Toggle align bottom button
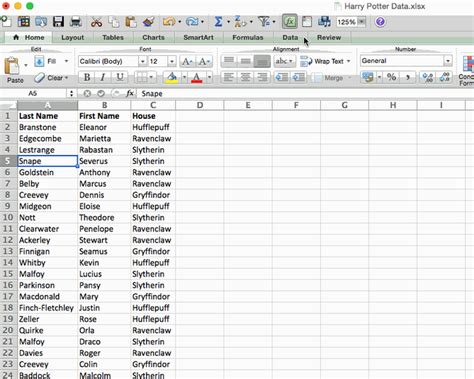Image resolution: width=474 pixels, height=379 pixels. coord(262,61)
